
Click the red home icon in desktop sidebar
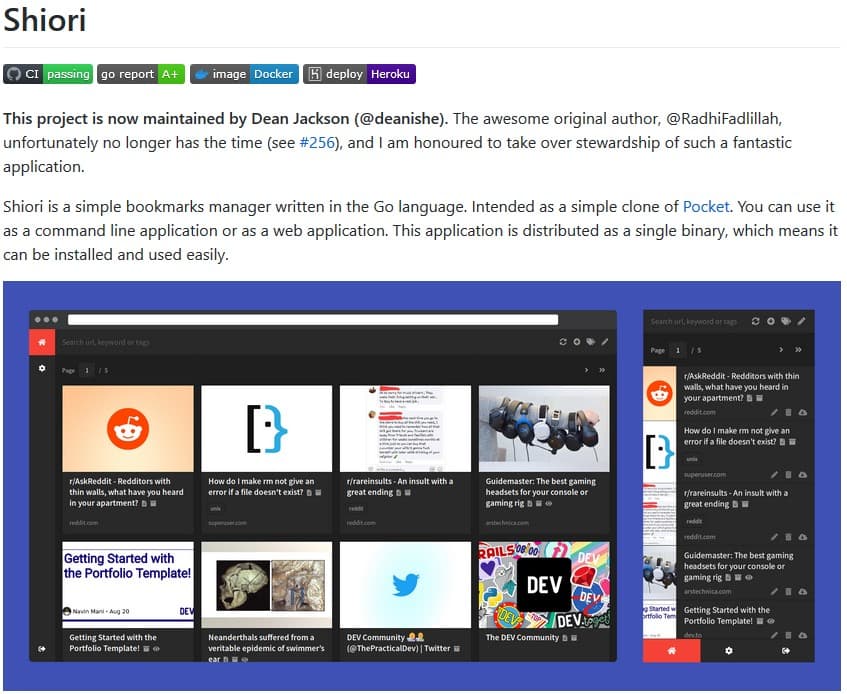[42, 342]
